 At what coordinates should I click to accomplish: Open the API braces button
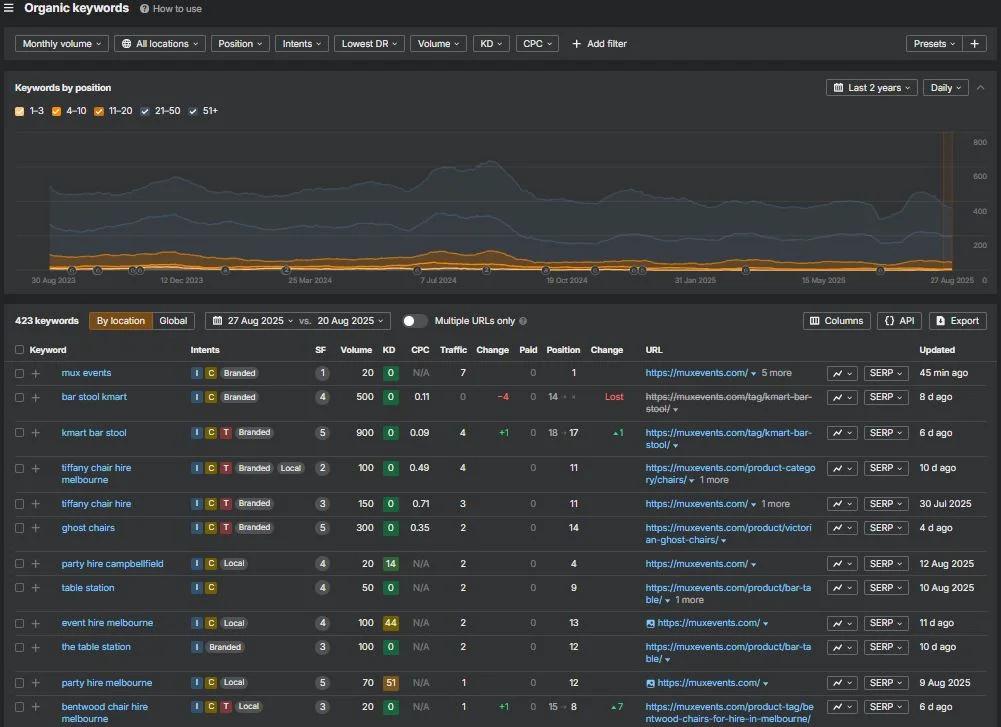point(899,320)
